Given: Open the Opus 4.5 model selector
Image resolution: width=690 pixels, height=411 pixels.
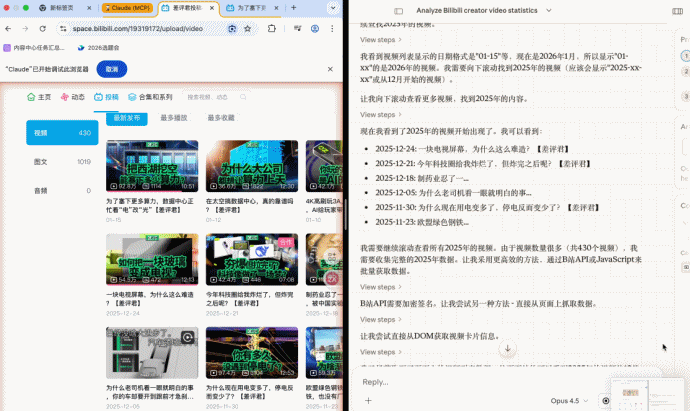Looking at the screenshot, I should (x=569, y=400).
